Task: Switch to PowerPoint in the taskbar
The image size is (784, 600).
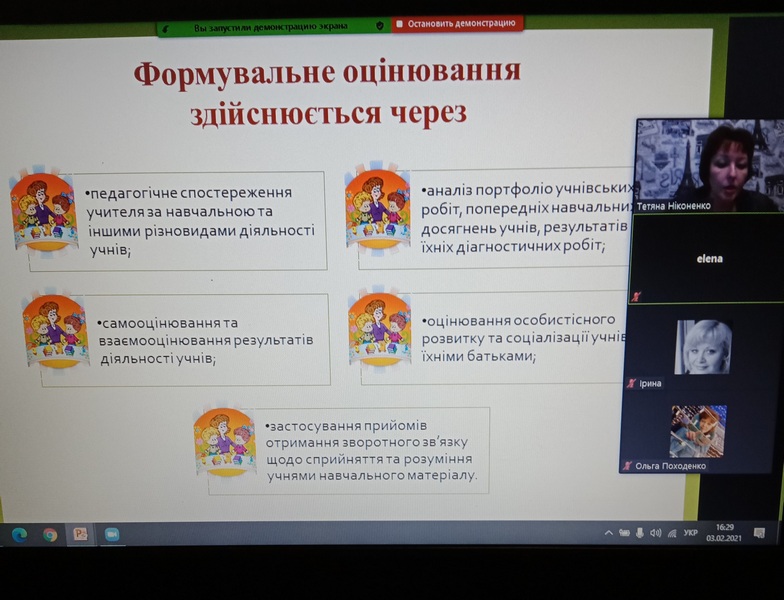Action: click(80, 534)
